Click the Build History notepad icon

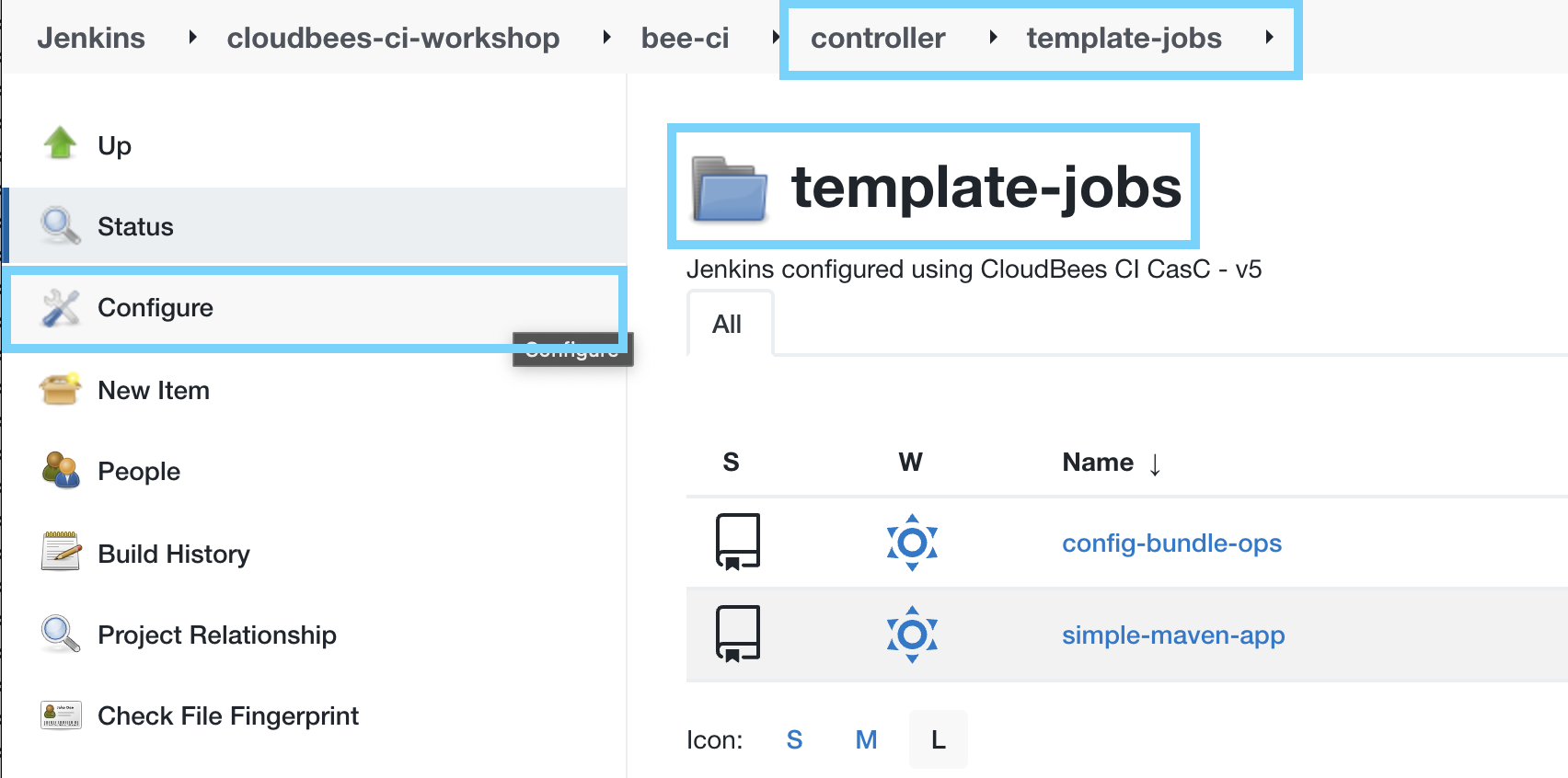[x=61, y=552]
